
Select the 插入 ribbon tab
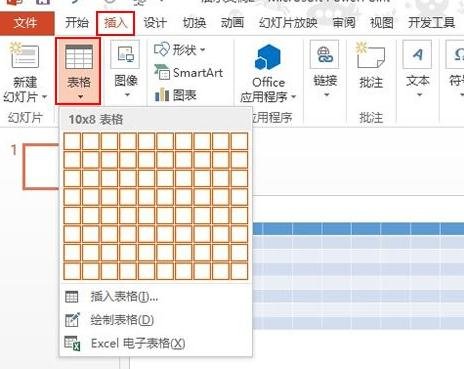(116, 23)
